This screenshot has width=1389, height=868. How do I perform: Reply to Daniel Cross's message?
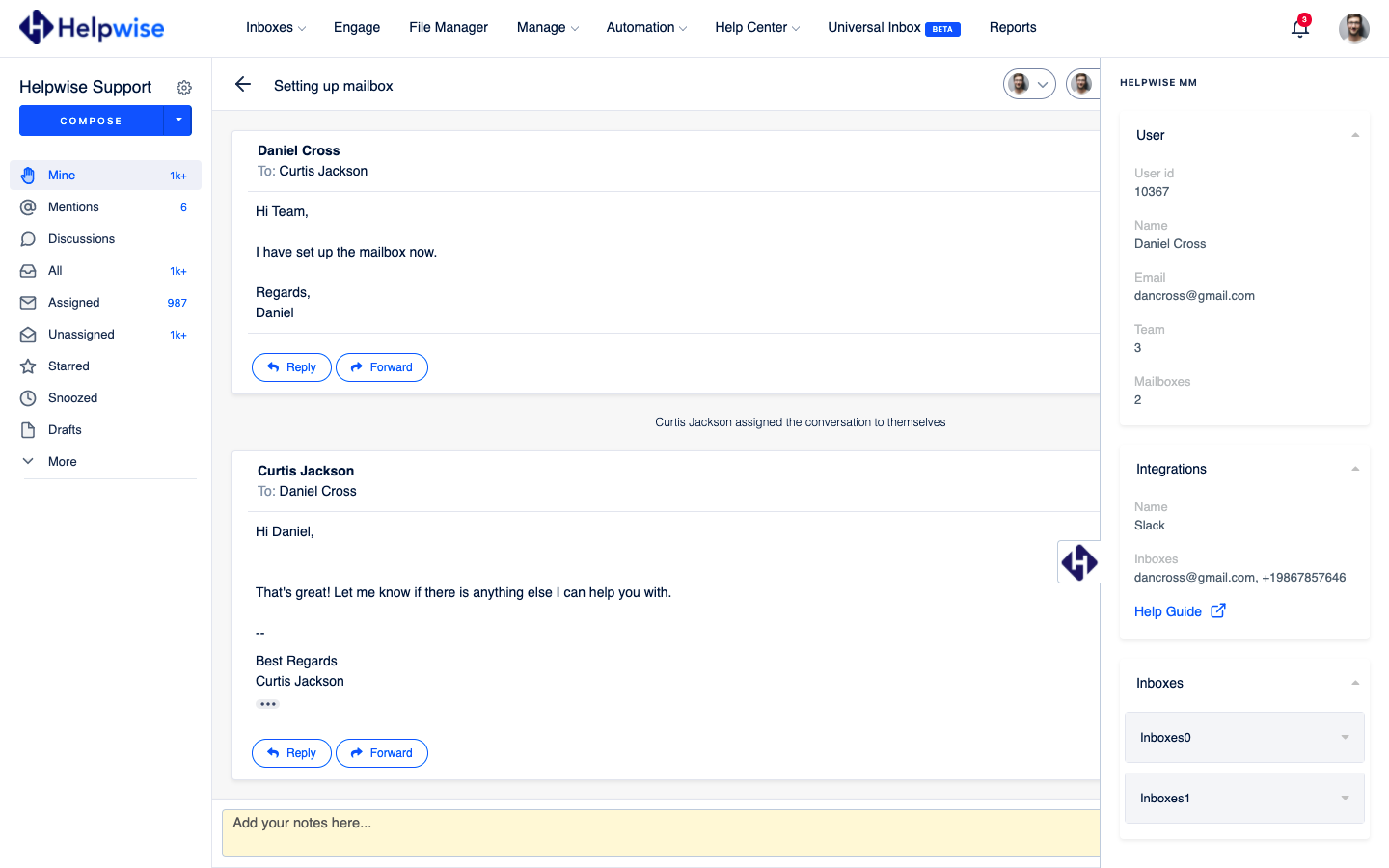[291, 367]
